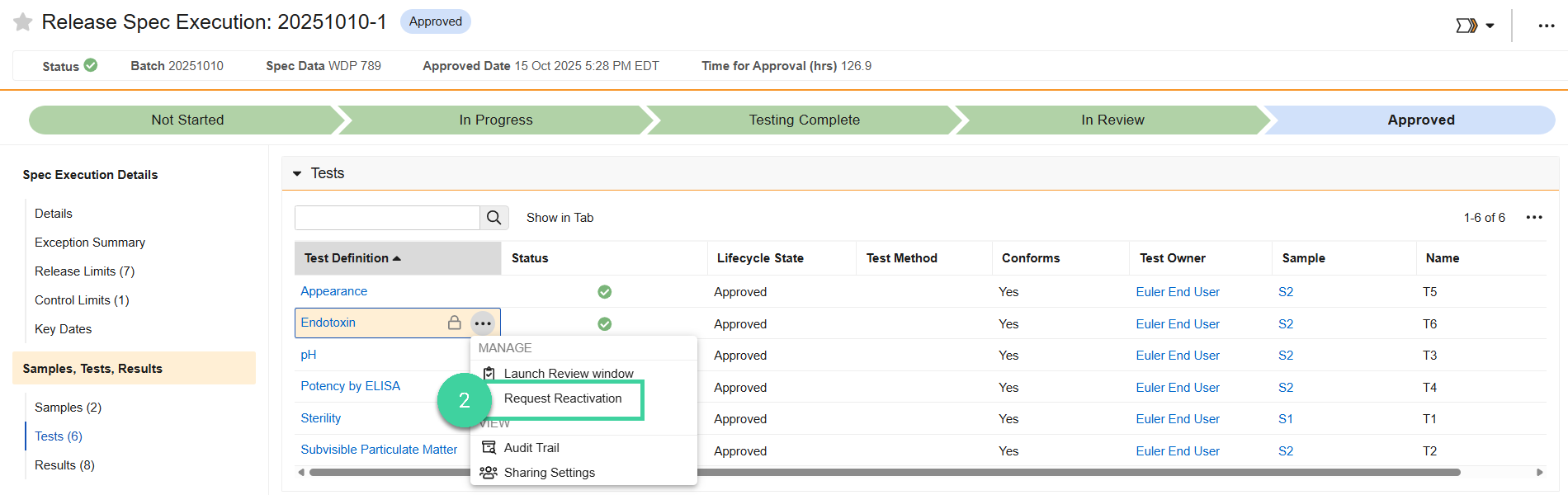Screen dimensions: 1568x495
Task: Click the Show in Tab link
Action: pos(560,218)
